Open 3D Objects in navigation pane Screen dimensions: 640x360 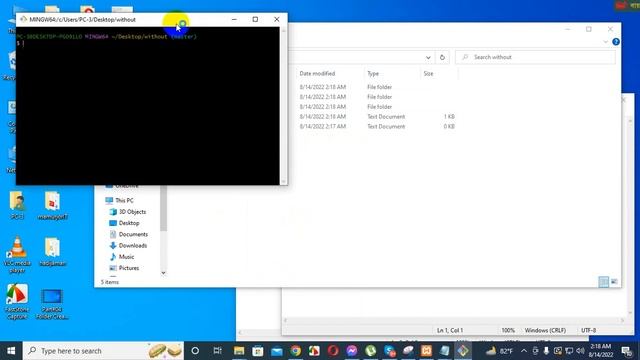click(x=132, y=212)
